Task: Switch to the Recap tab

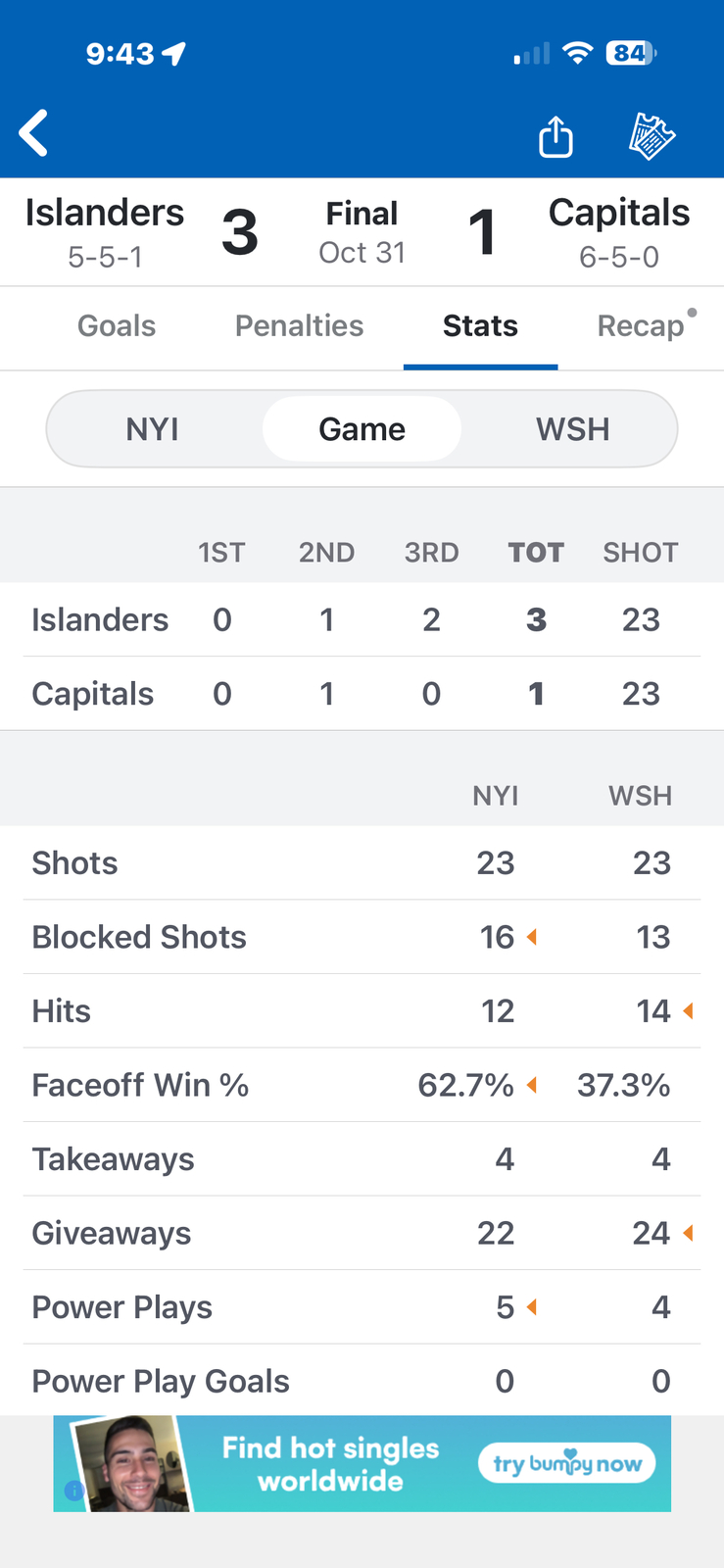Action: tap(641, 326)
